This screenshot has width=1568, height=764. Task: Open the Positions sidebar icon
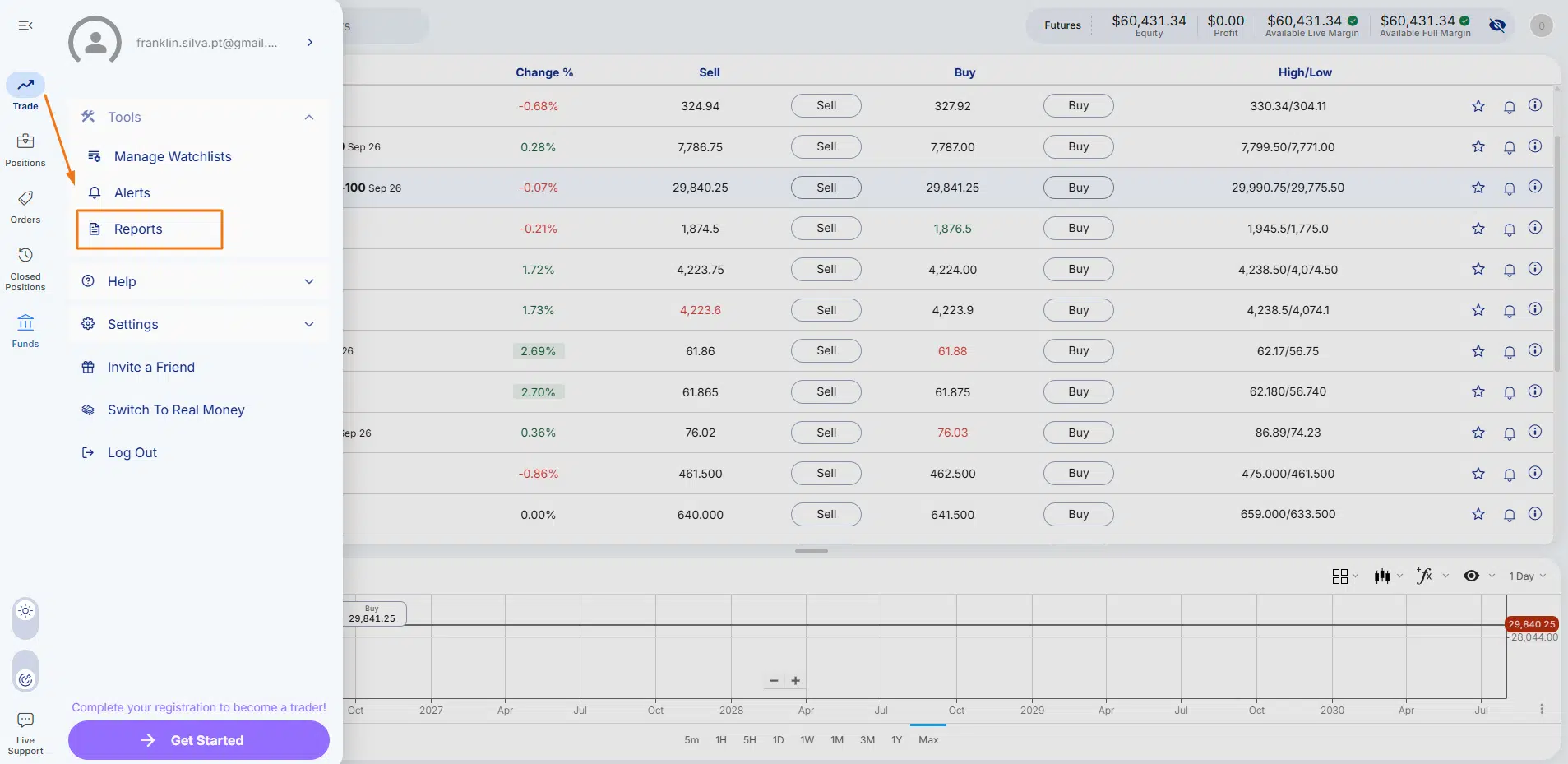coord(25,141)
